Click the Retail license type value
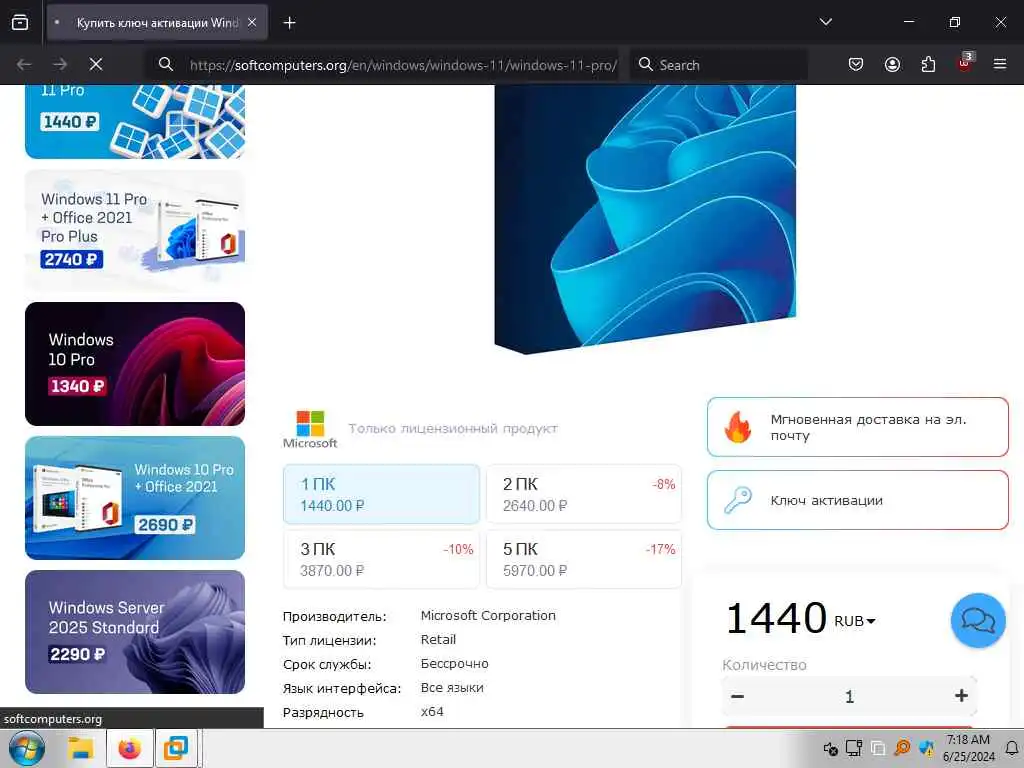The width and height of the screenshot is (1024, 768). coord(438,640)
